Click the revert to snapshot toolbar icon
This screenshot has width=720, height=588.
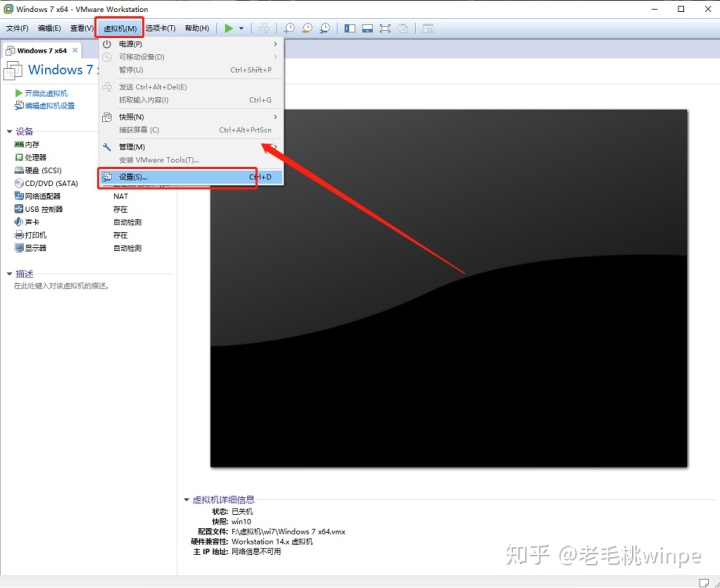(x=307, y=28)
